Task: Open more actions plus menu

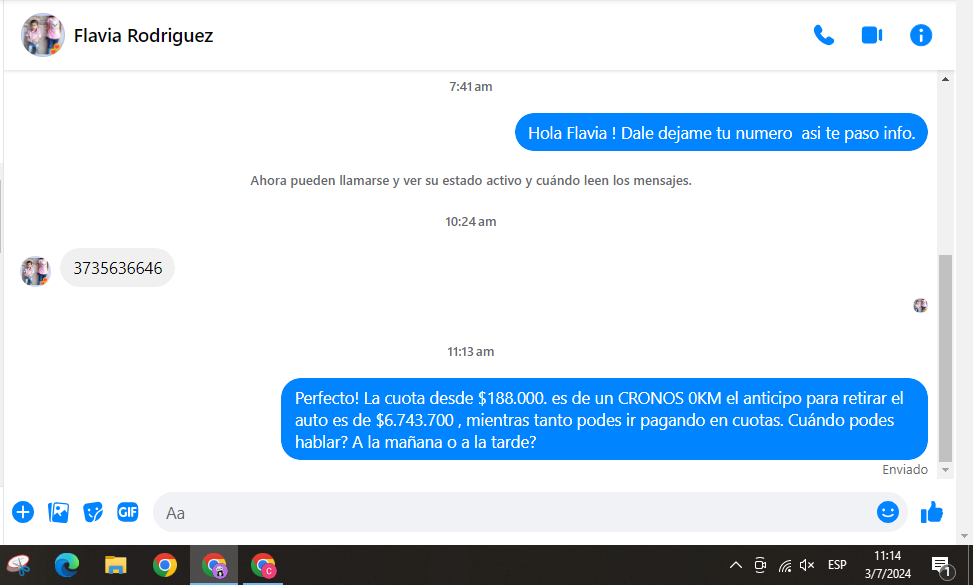Action: click(23, 512)
